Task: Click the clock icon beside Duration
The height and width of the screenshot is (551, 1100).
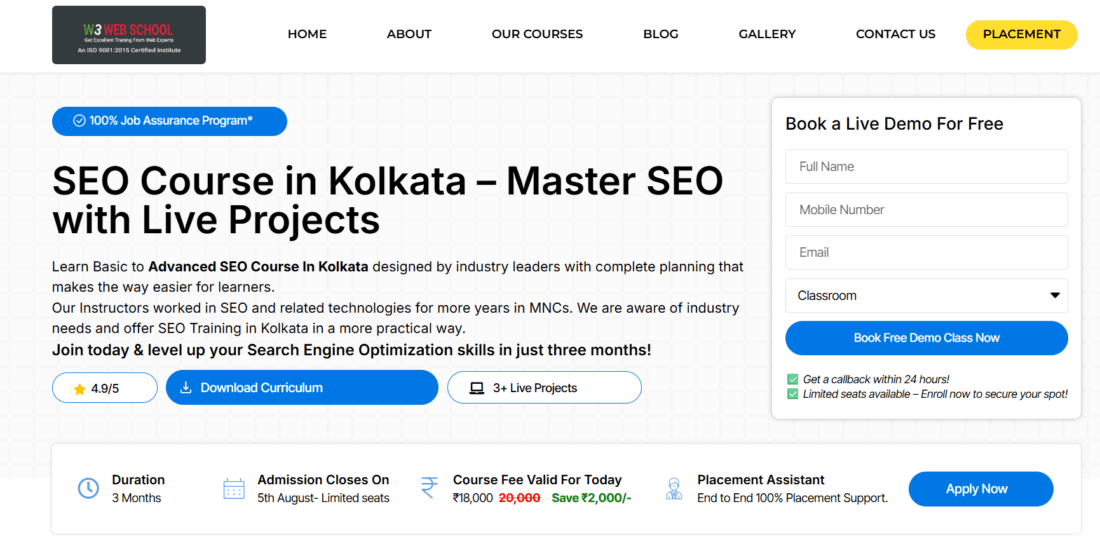Action: point(88,489)
